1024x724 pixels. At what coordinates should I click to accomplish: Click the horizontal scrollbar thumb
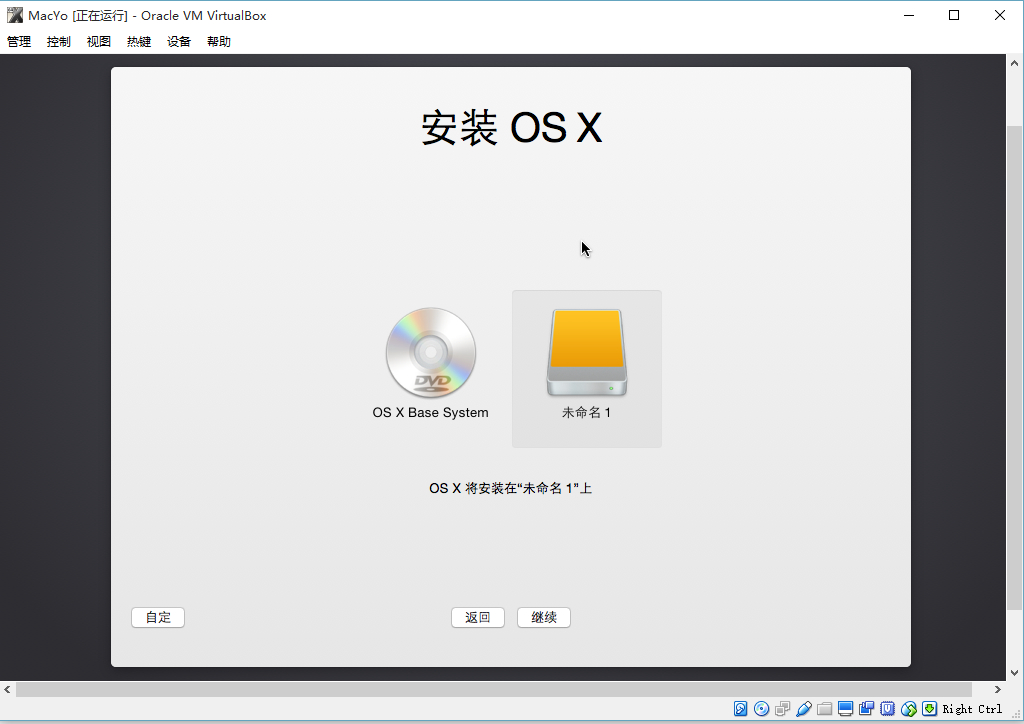[x=494, y=689]
